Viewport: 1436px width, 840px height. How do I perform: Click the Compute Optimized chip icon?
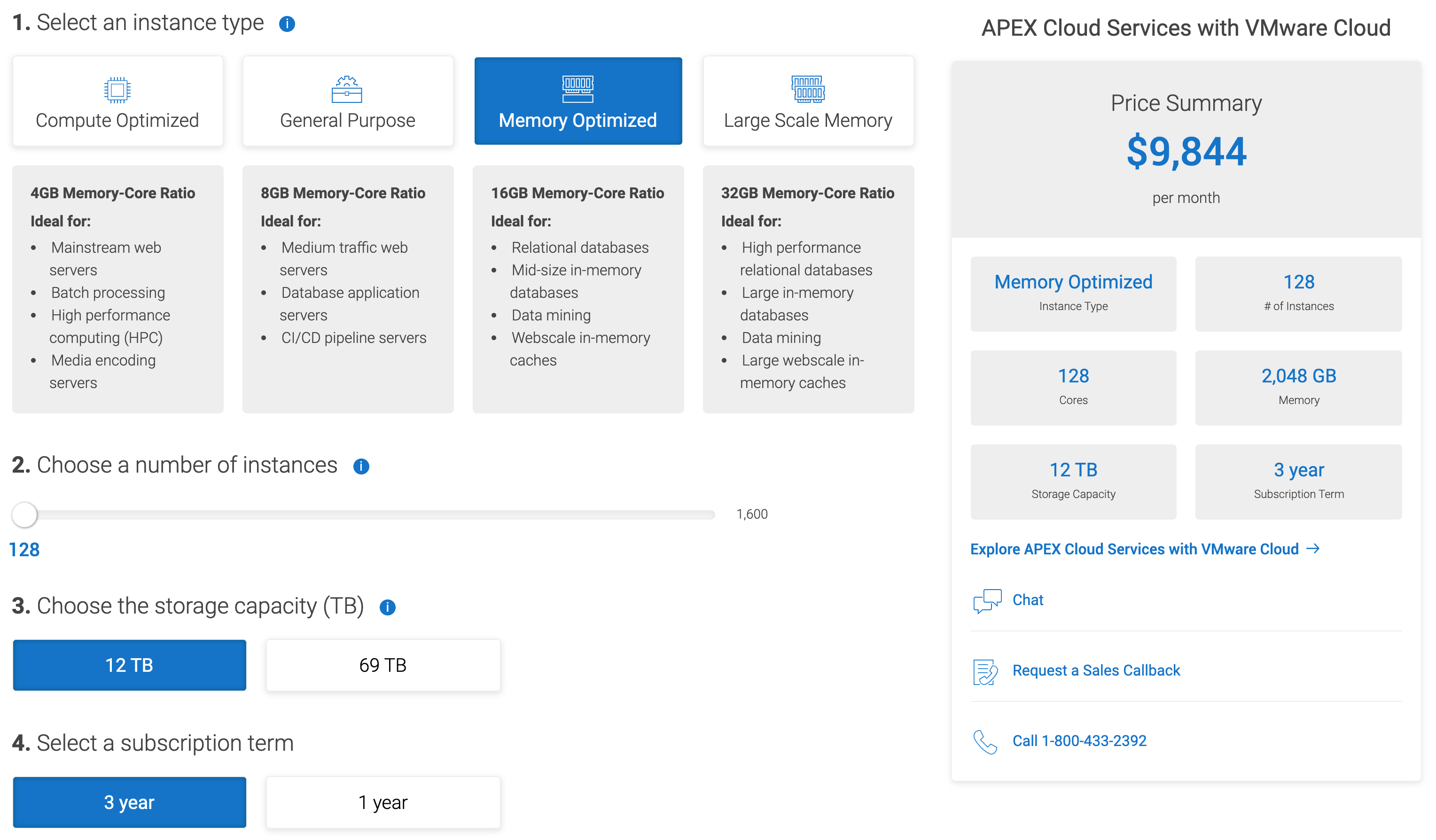click(117, 89)
